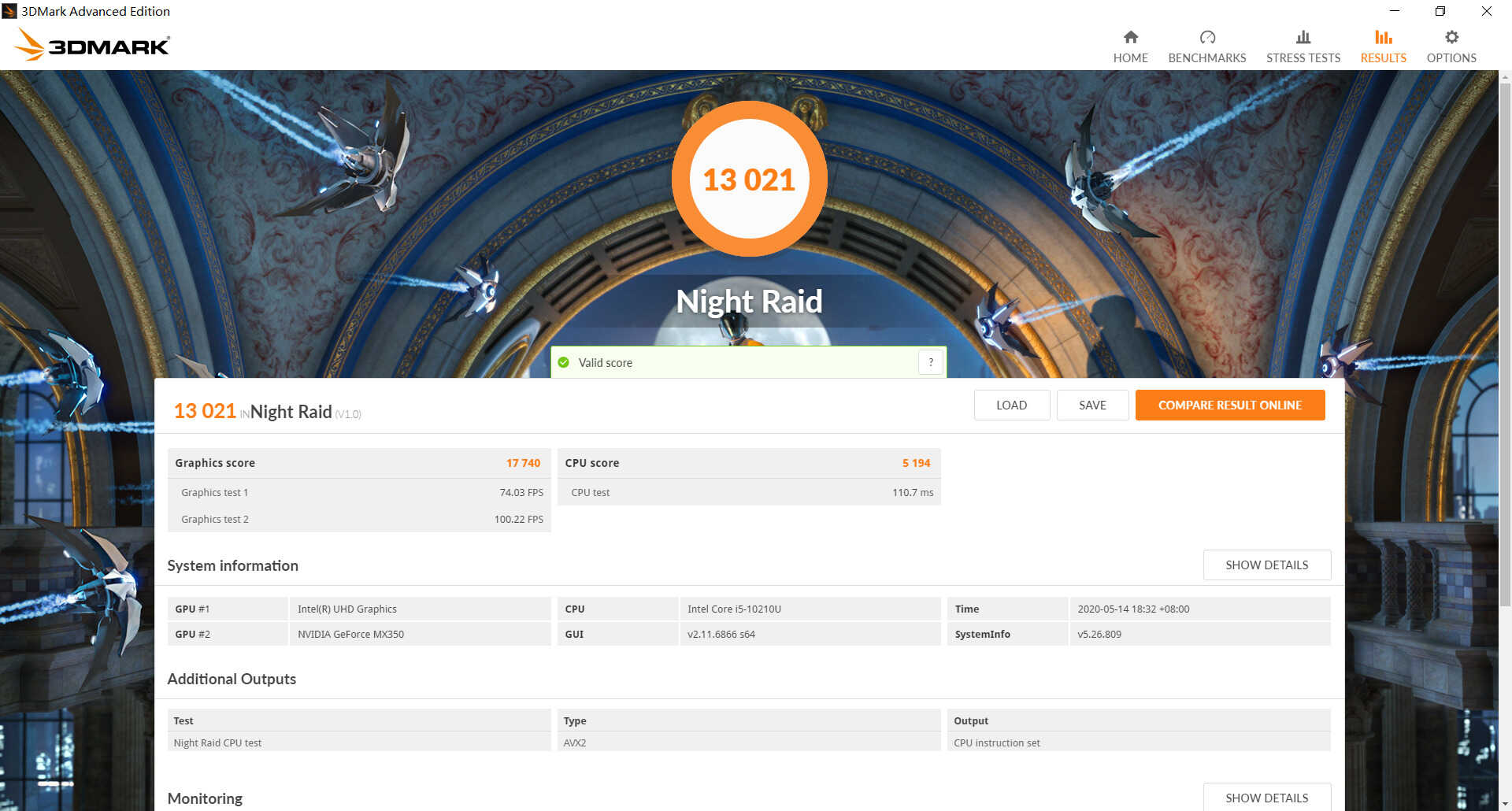Show details for System information
The width and height of the screenshot is (1512, 811).
[1266, 565]
